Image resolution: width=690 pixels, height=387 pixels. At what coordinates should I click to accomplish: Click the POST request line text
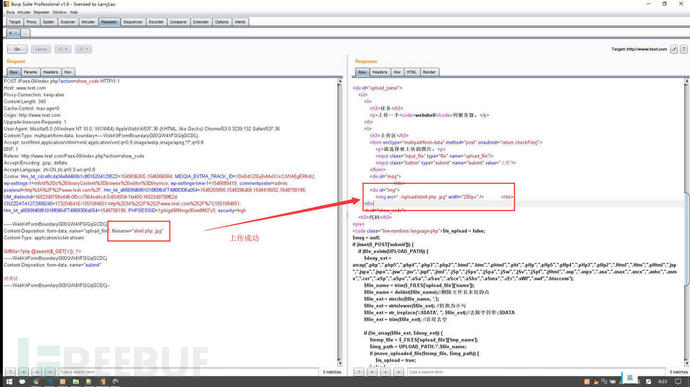(x=62, y=81)
